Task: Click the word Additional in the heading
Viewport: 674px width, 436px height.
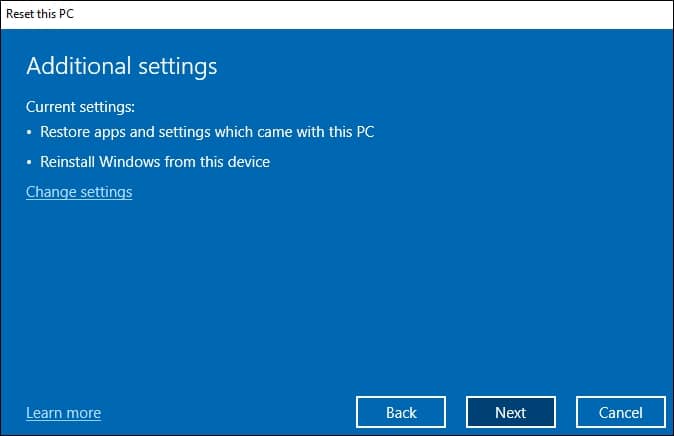Action: [79, 66]
